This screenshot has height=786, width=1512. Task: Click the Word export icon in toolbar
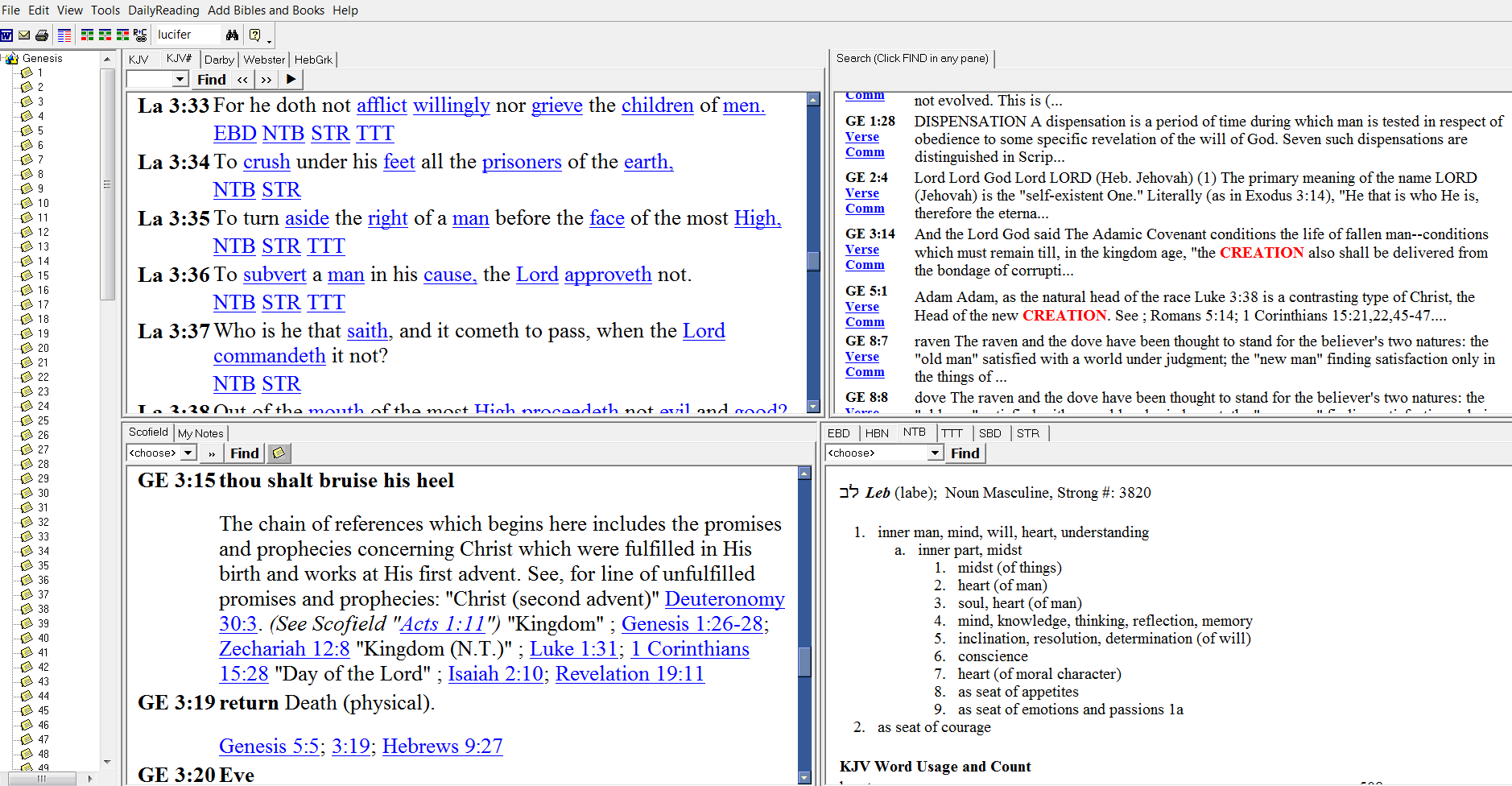click(x=6, y=35)
